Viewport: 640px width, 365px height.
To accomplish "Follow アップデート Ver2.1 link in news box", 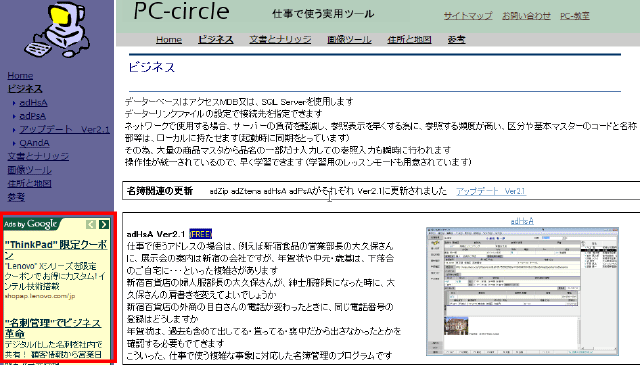I will point(491,191).
